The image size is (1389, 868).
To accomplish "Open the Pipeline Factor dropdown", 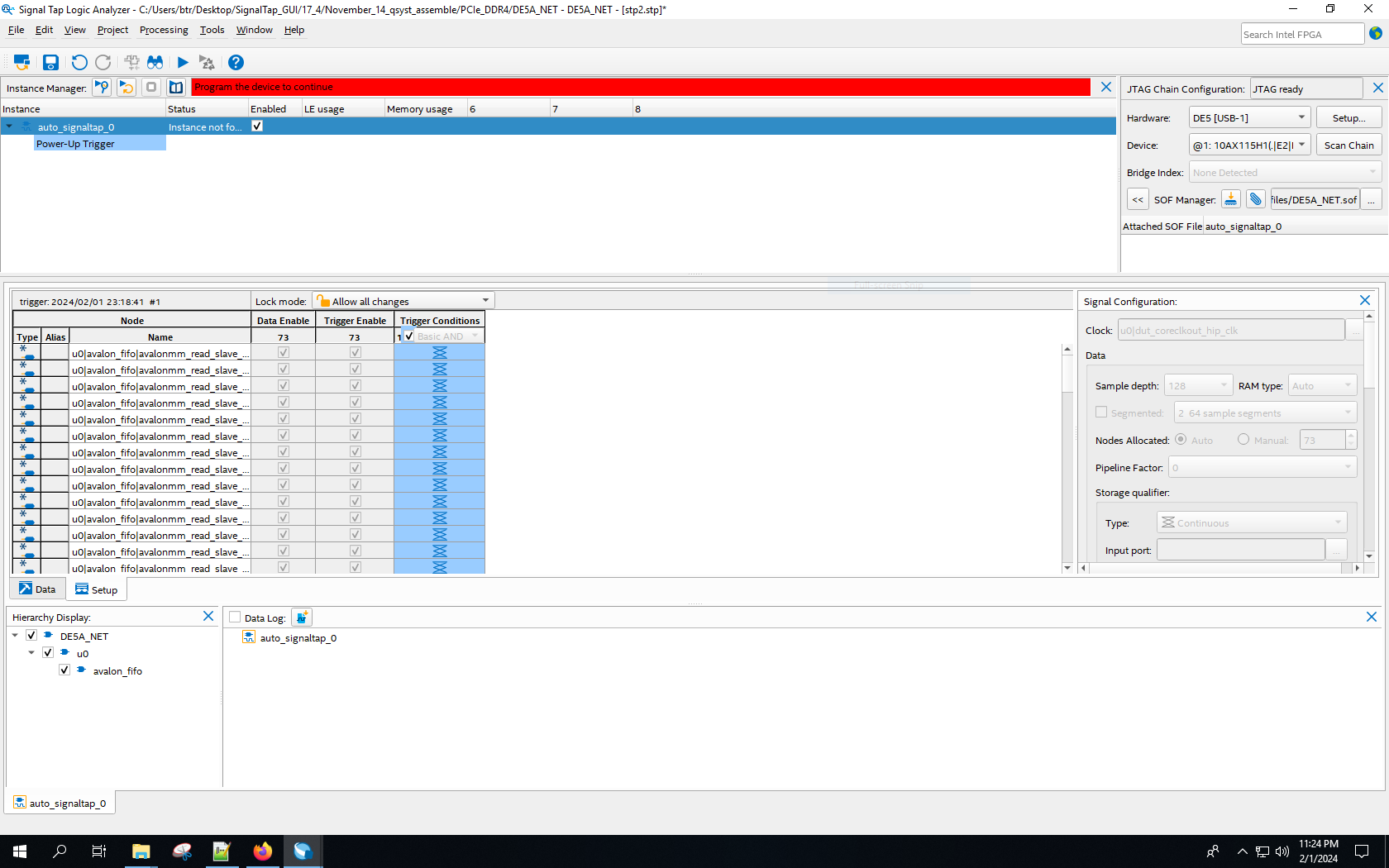I will pos(1263,467).
